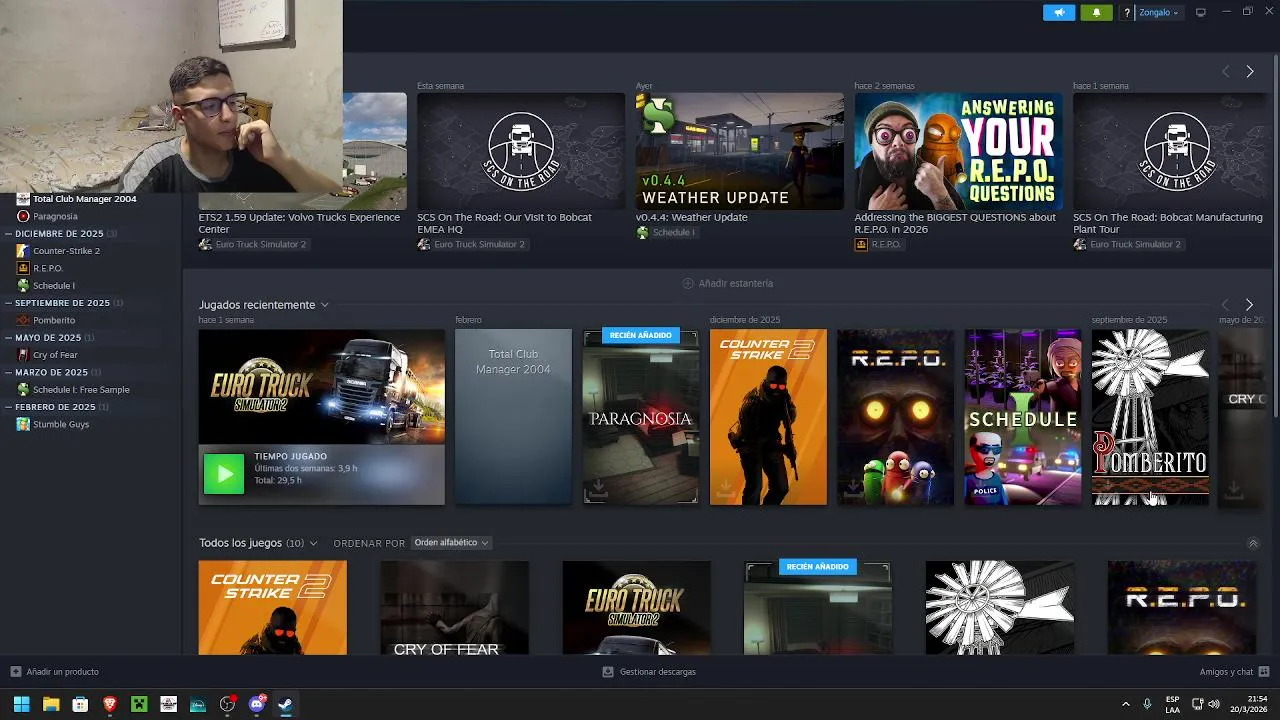
Task: Open Pomberito card in recent shelf
Action: point(1150,417)
